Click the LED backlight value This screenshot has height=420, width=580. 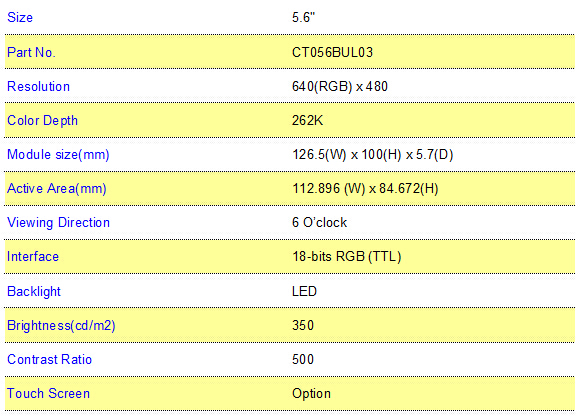(304, 292)
